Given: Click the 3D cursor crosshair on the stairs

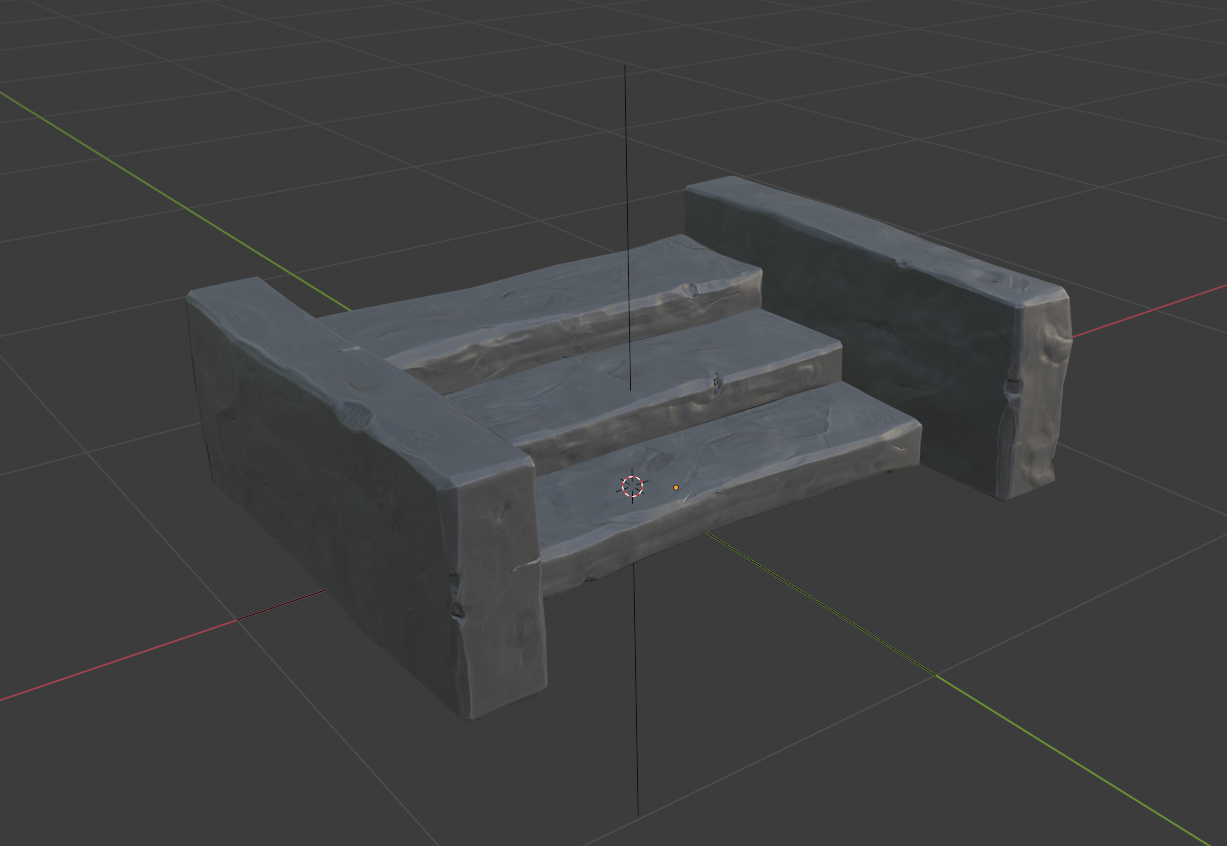Looking at the screenshot, I should [x=632, y=487].
